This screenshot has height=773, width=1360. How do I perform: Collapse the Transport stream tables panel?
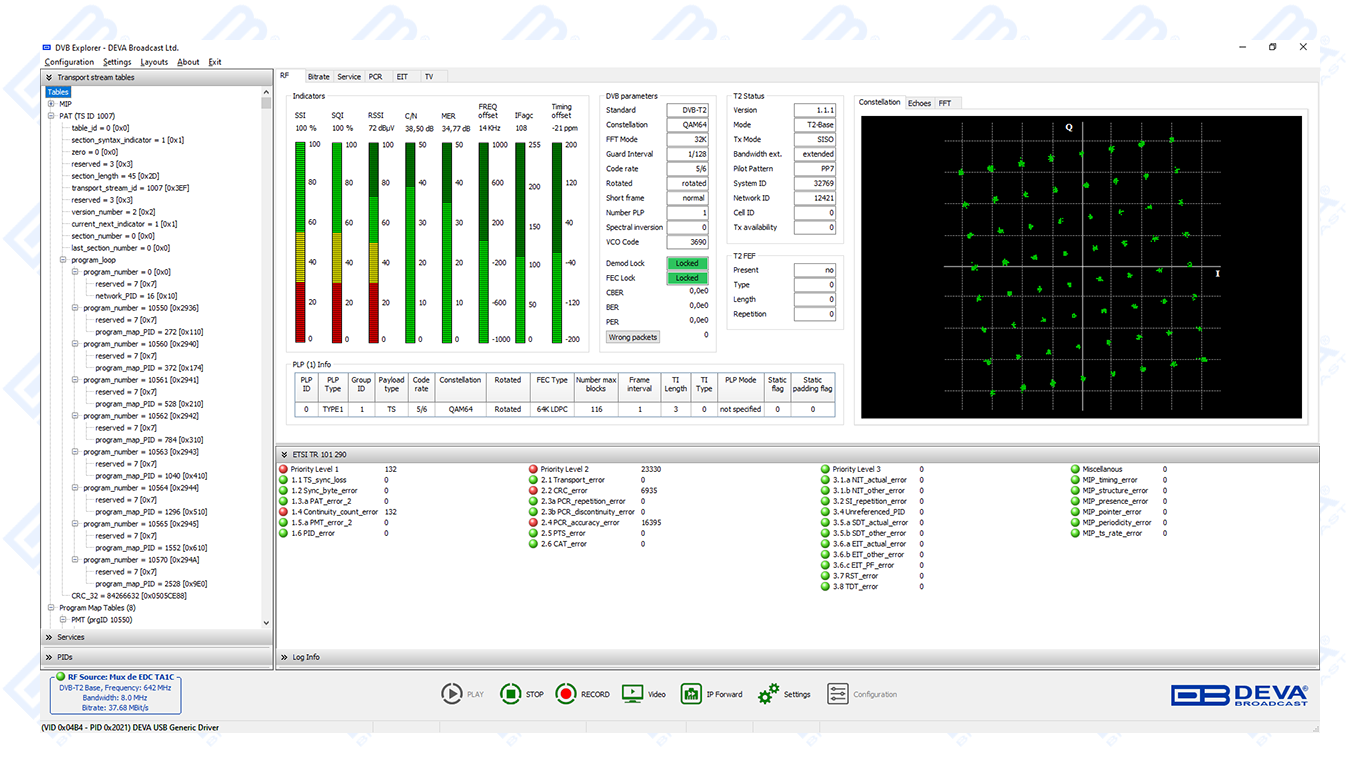(48, 77)
